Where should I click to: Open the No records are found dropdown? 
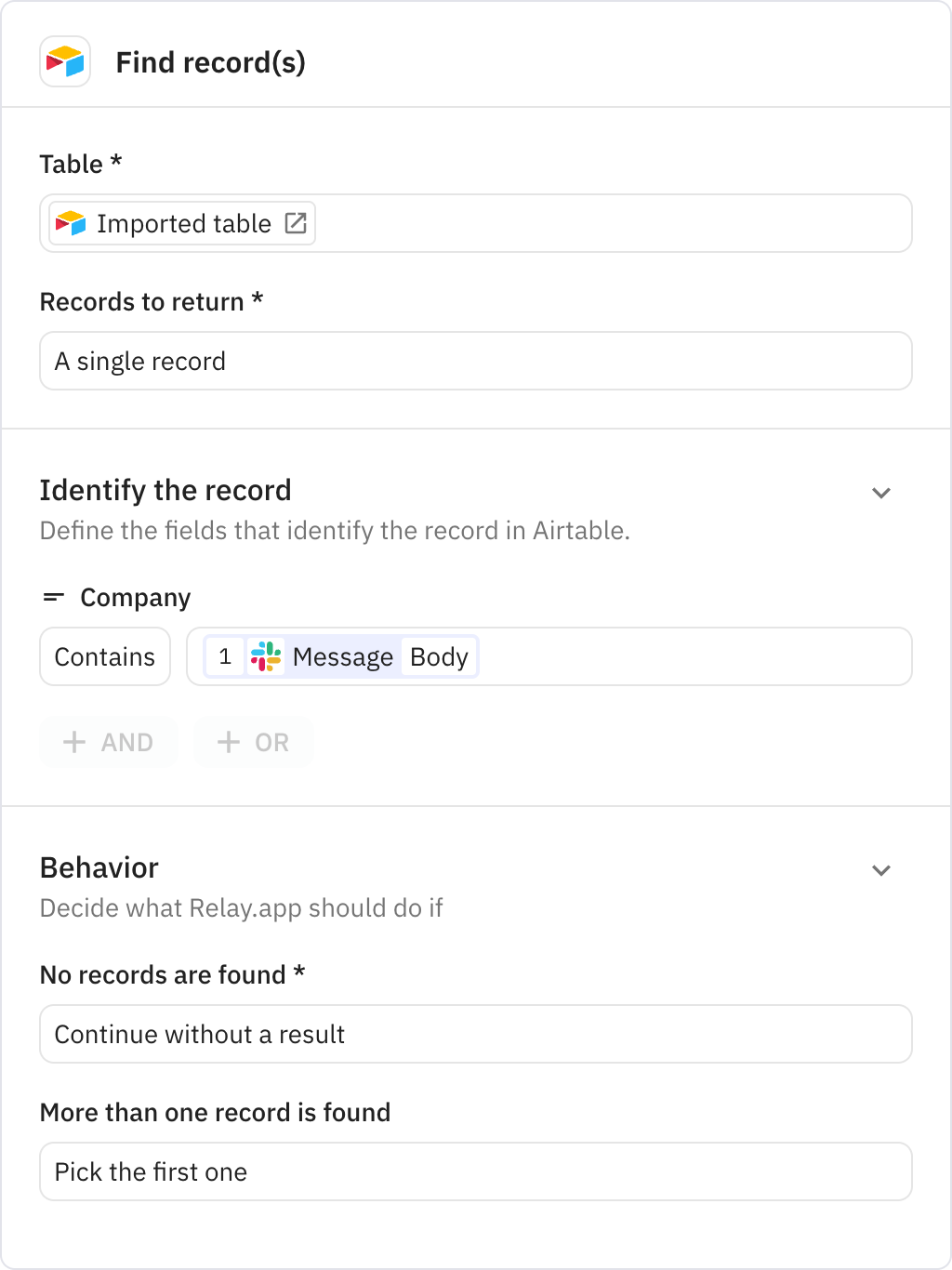point(476,1034)
